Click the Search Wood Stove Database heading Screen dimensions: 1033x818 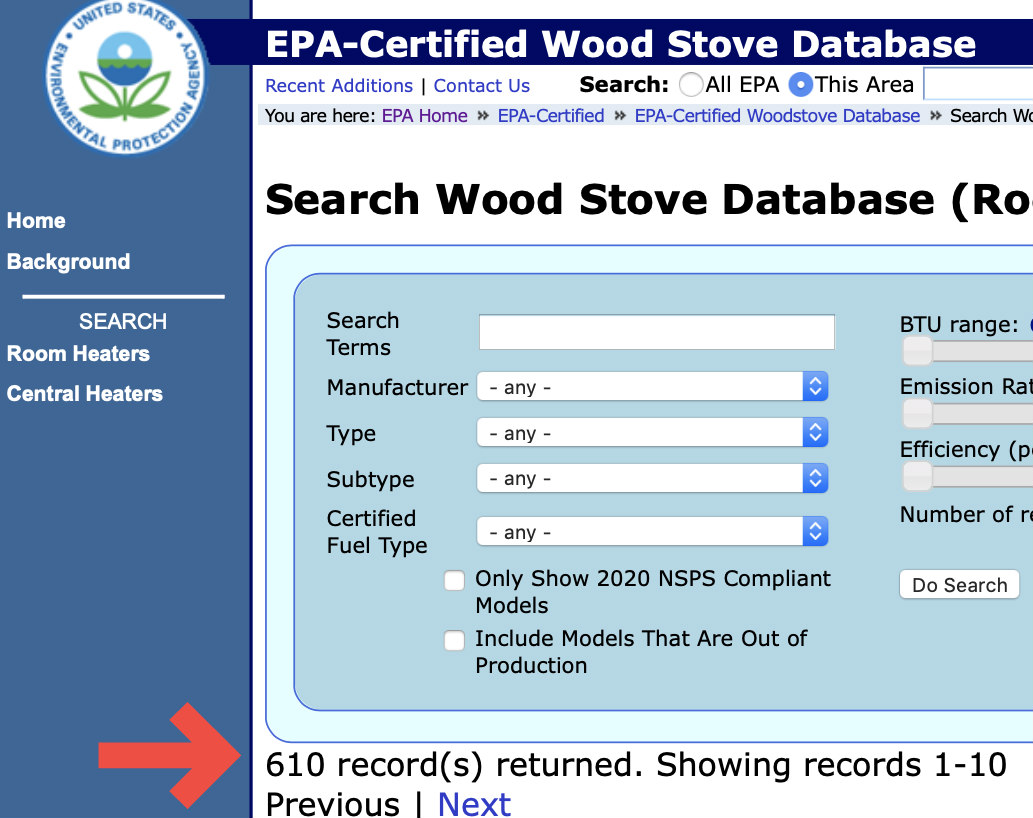(x=649, y=199)
